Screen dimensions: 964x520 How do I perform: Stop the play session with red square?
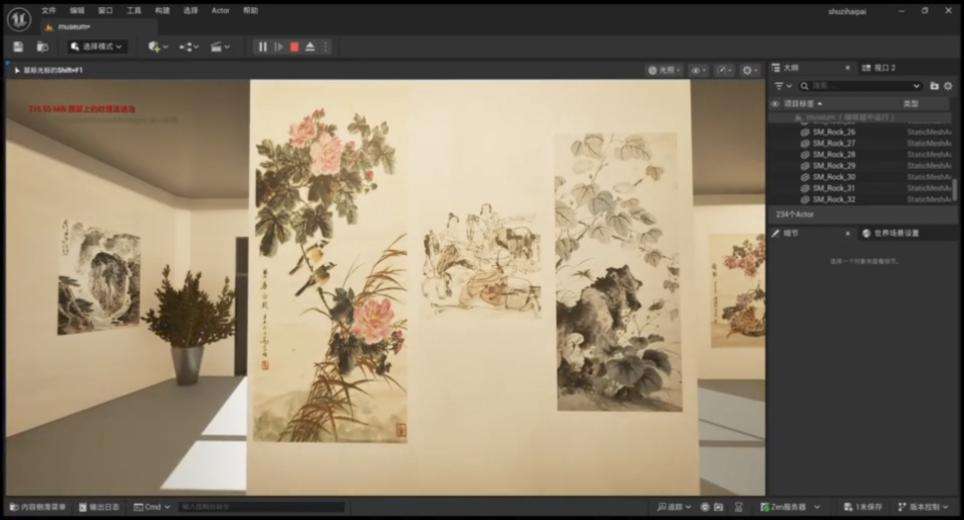point(294,47)
